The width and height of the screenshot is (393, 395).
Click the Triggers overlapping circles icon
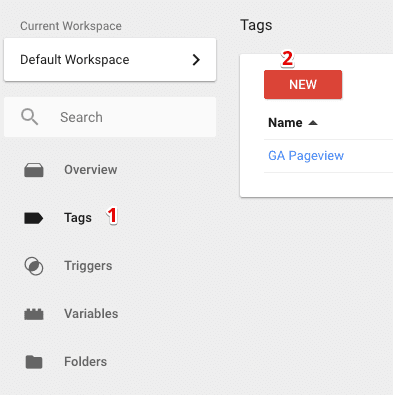pos(34,266)
